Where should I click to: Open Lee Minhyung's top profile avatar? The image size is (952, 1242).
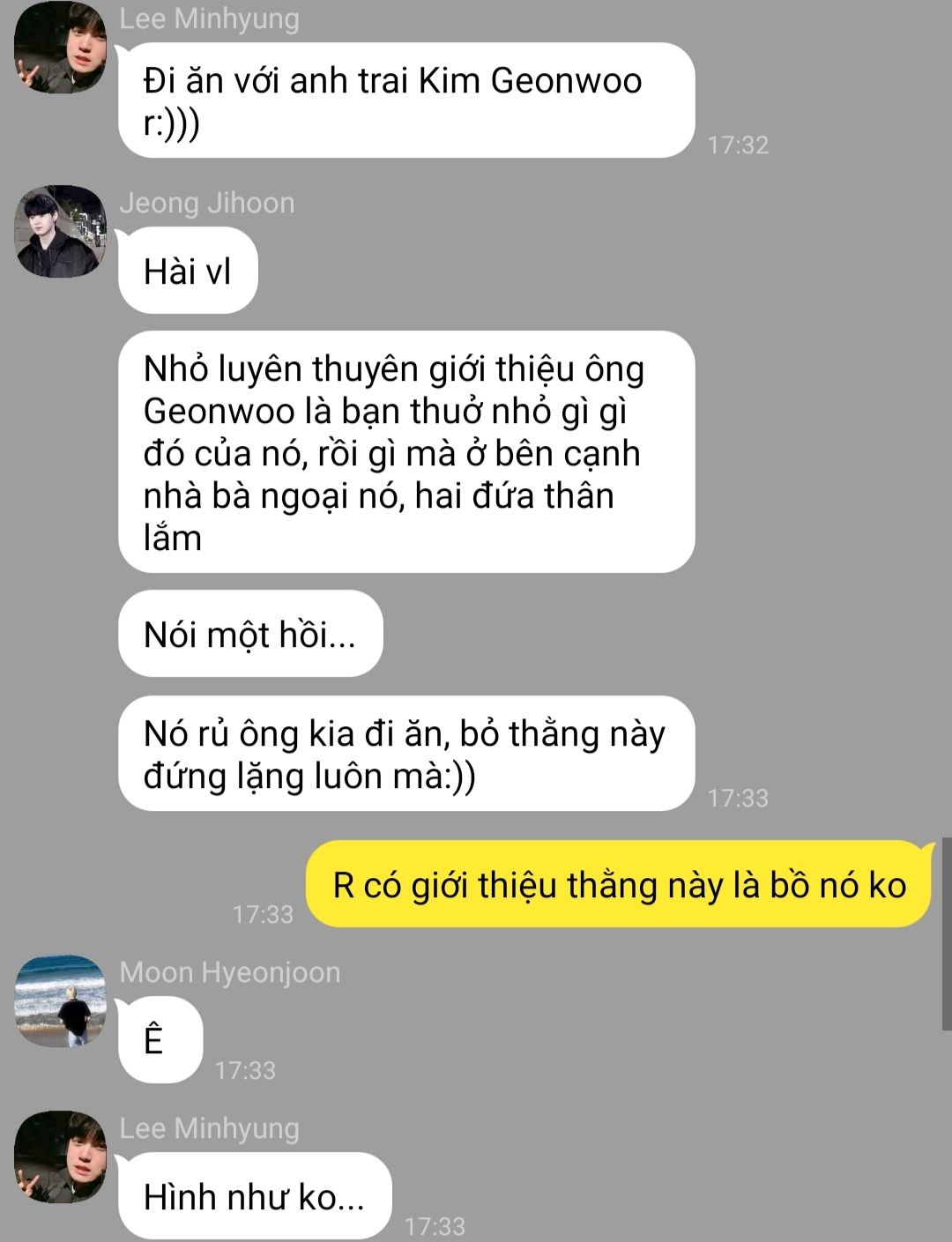[x=61, y=46]
